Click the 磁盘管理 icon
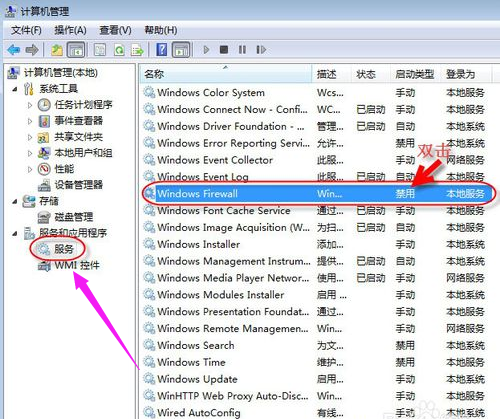This screenshot has width=501, height=419. [x=44, y=217]
